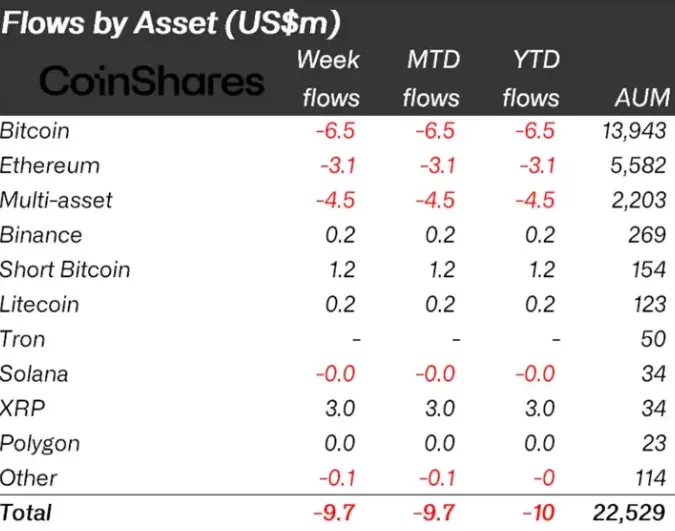Click the CoinShares logo

151,81
